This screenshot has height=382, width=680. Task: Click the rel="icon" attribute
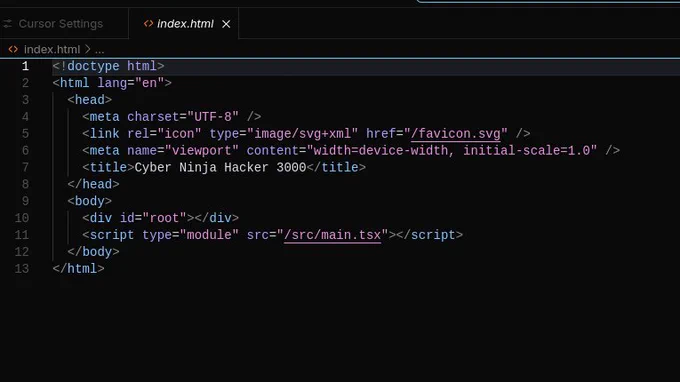tap(164, 134)
